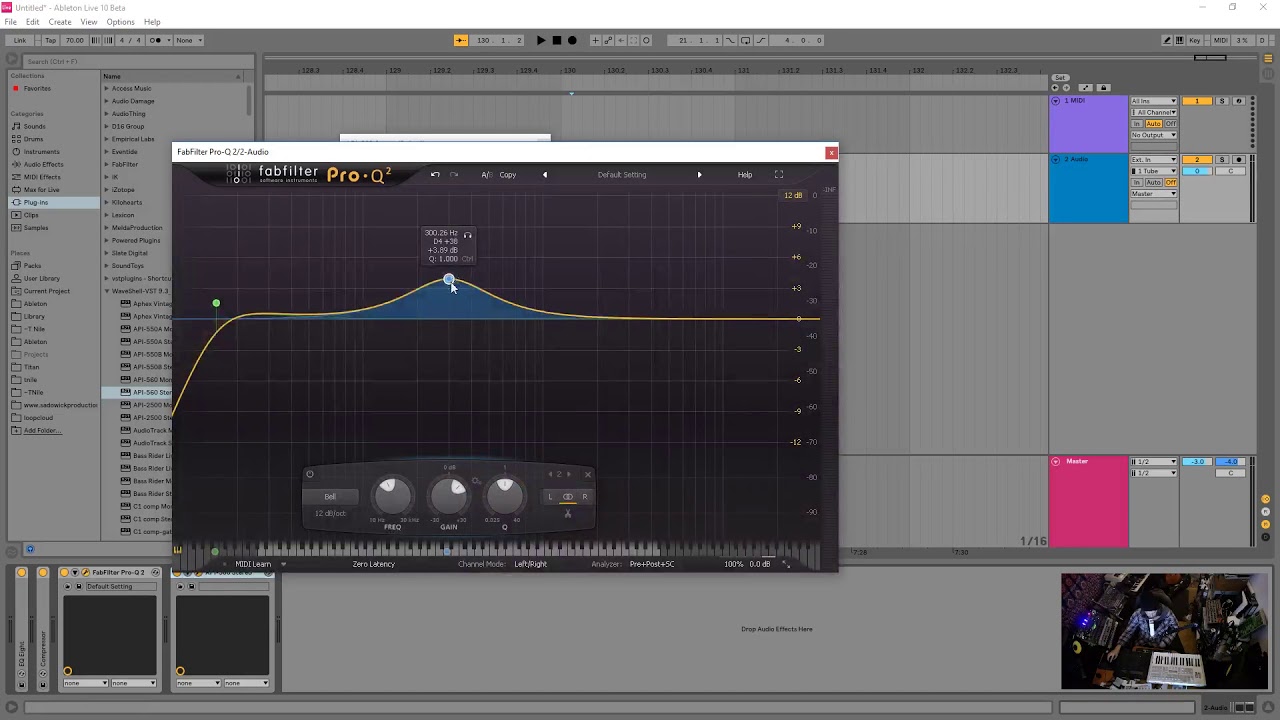The width and height of the screenshot is (1280, 720).
Task: Click the green high-pass band dot
Action: coord(216,303)
